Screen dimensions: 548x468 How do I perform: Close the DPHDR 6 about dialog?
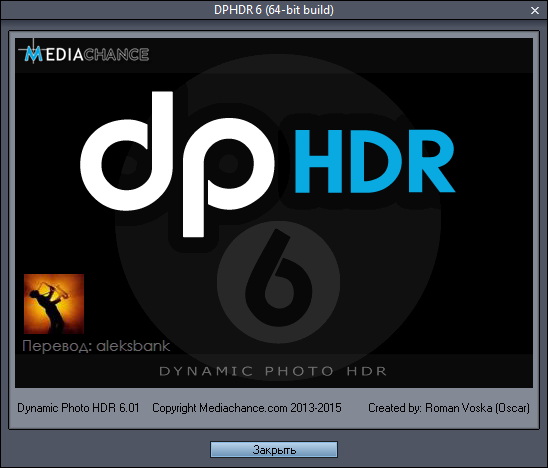click(535, 11)
